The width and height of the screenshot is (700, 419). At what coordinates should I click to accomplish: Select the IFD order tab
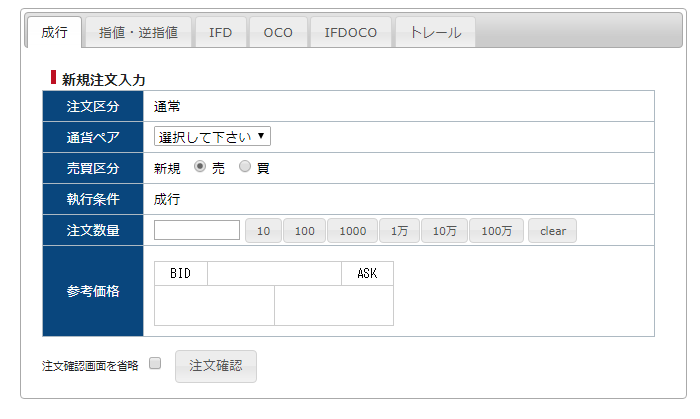[x=221, y=32]
